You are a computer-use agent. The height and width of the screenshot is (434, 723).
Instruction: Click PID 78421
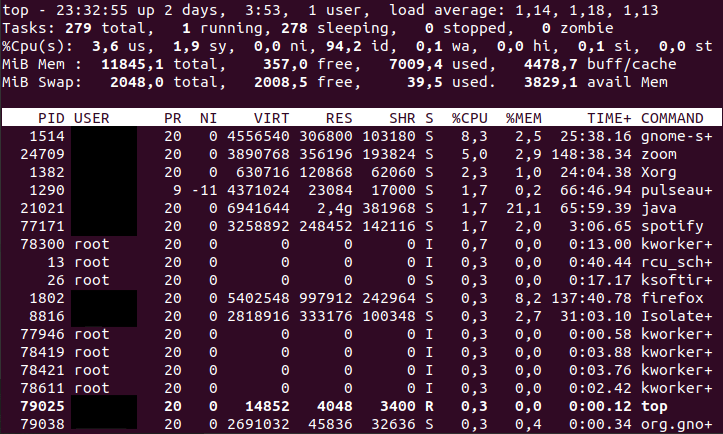point(42,370)
